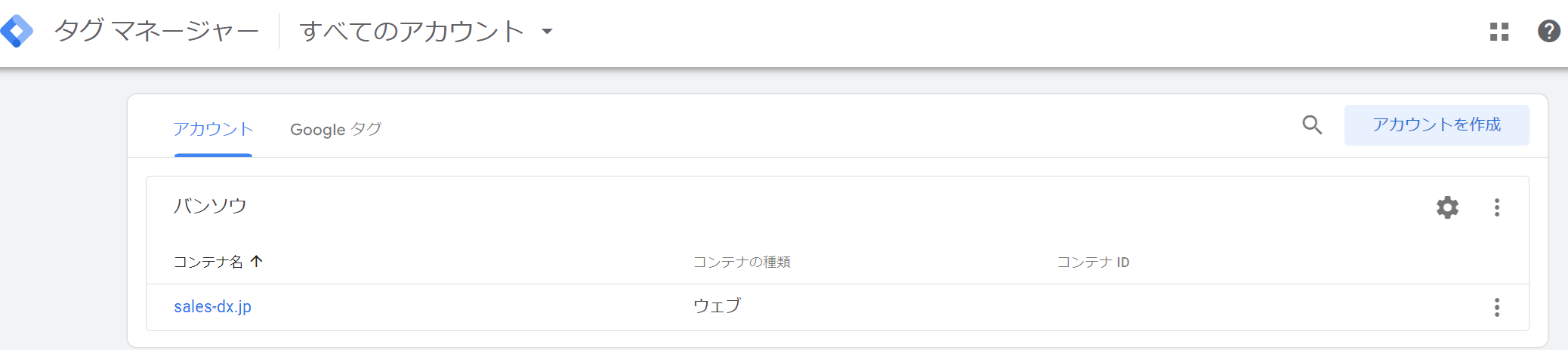The width and height of the screenshot is (1568, 350).
Task: Switch to the Google タグ tab
Action: [x=335, y=129]
